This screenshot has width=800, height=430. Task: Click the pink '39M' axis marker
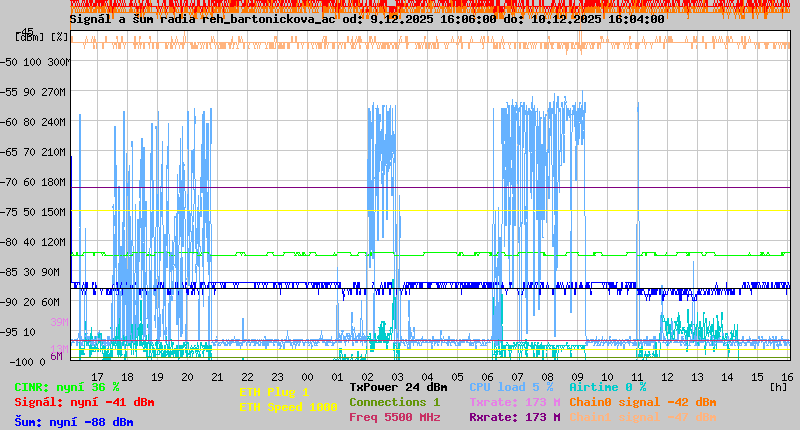click(x=59, y=322)
